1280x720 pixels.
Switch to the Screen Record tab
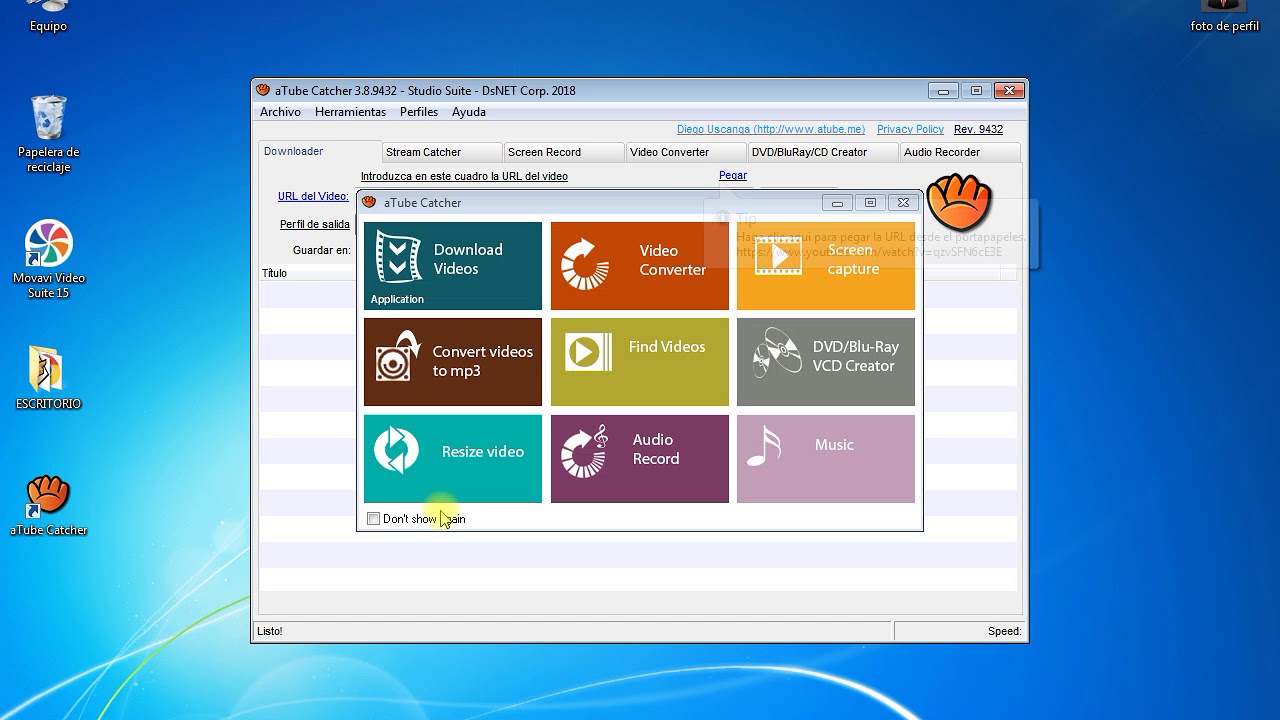pos(564,152)
